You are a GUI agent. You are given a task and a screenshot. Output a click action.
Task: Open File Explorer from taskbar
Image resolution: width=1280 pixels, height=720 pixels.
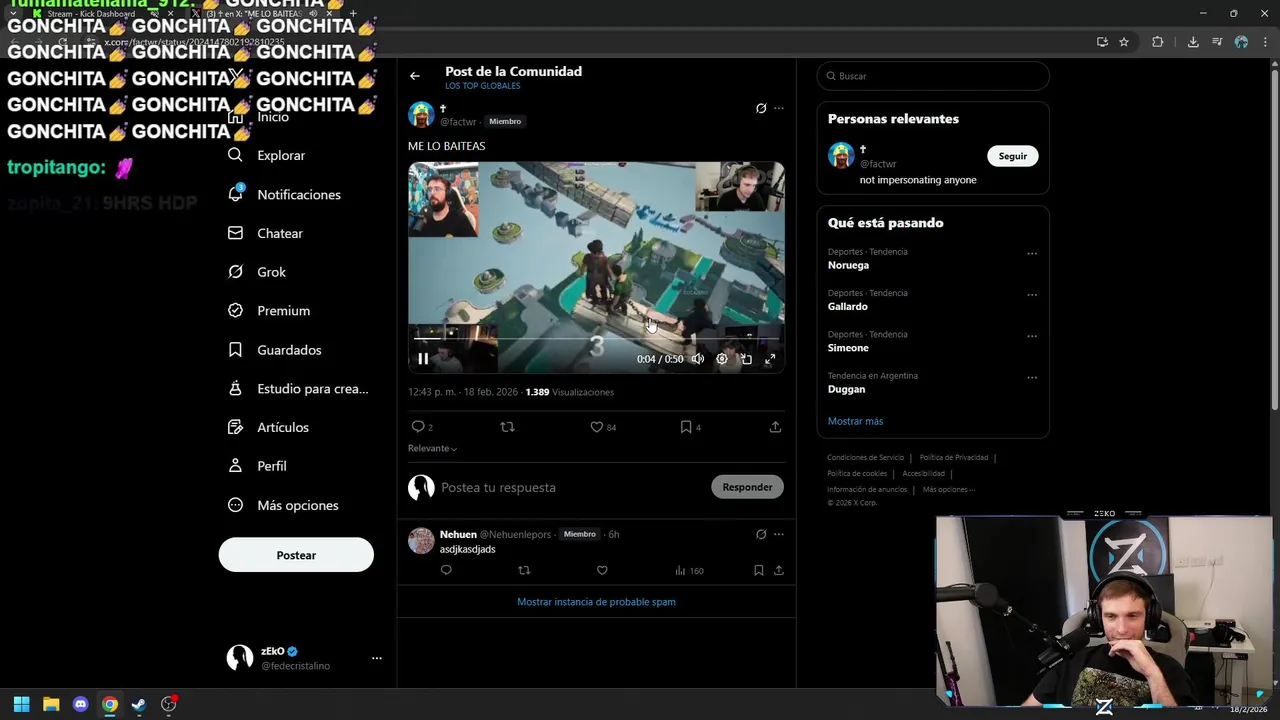pyautogui.click(x=51, y=704)
